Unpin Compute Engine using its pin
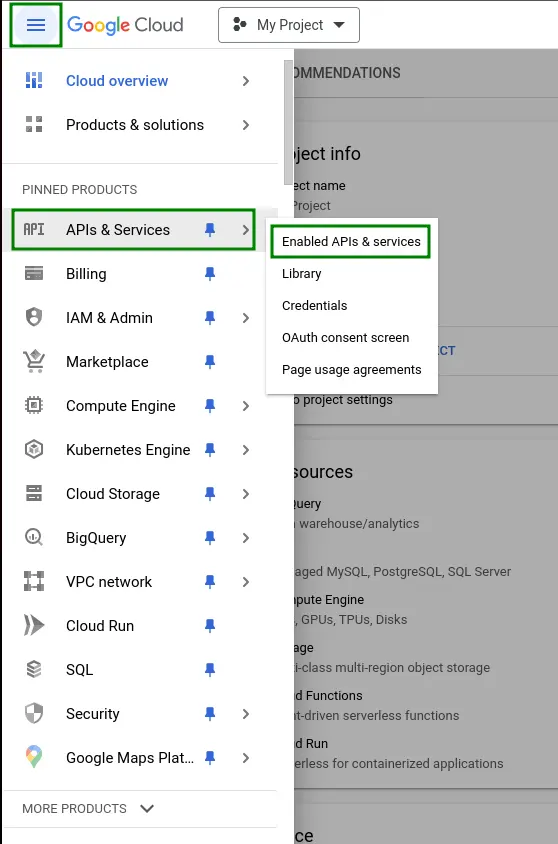 pos(210,406)
